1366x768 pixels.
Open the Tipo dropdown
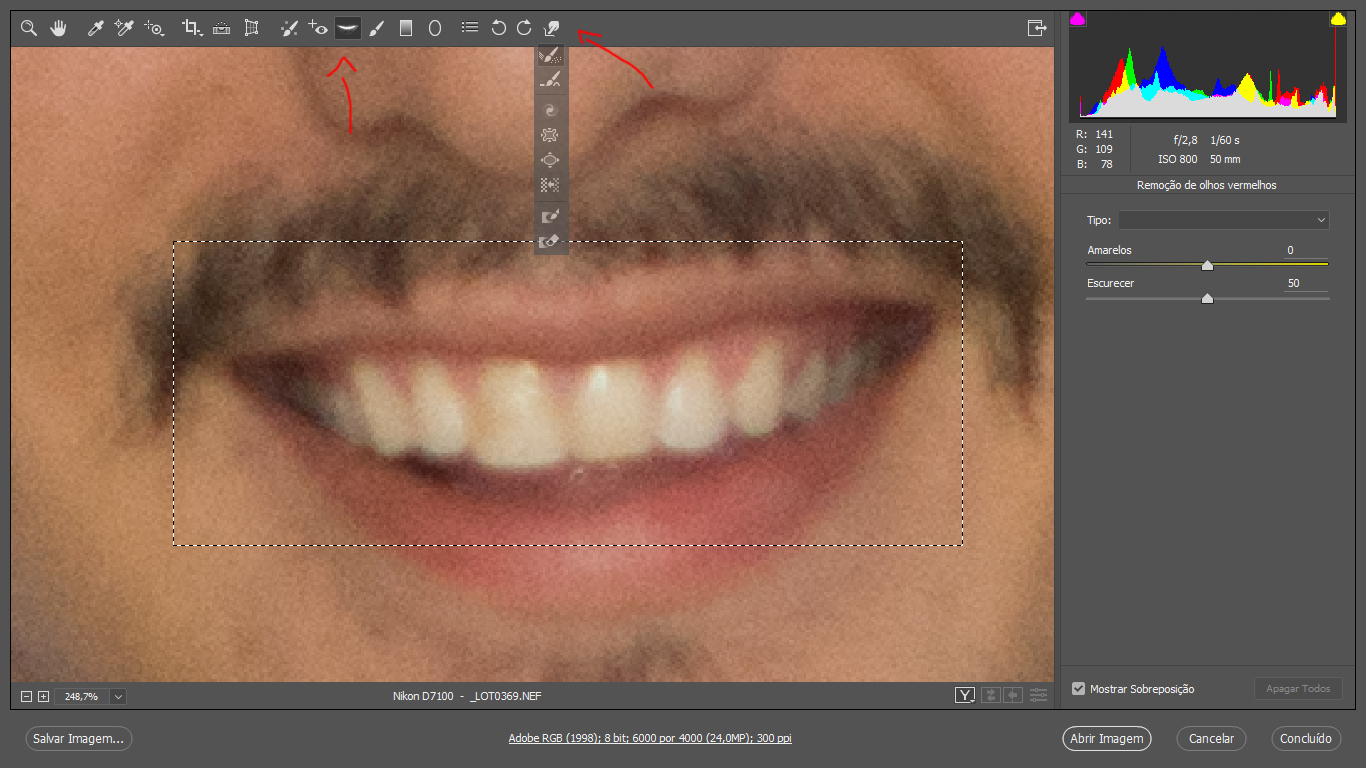point(1223,220)
